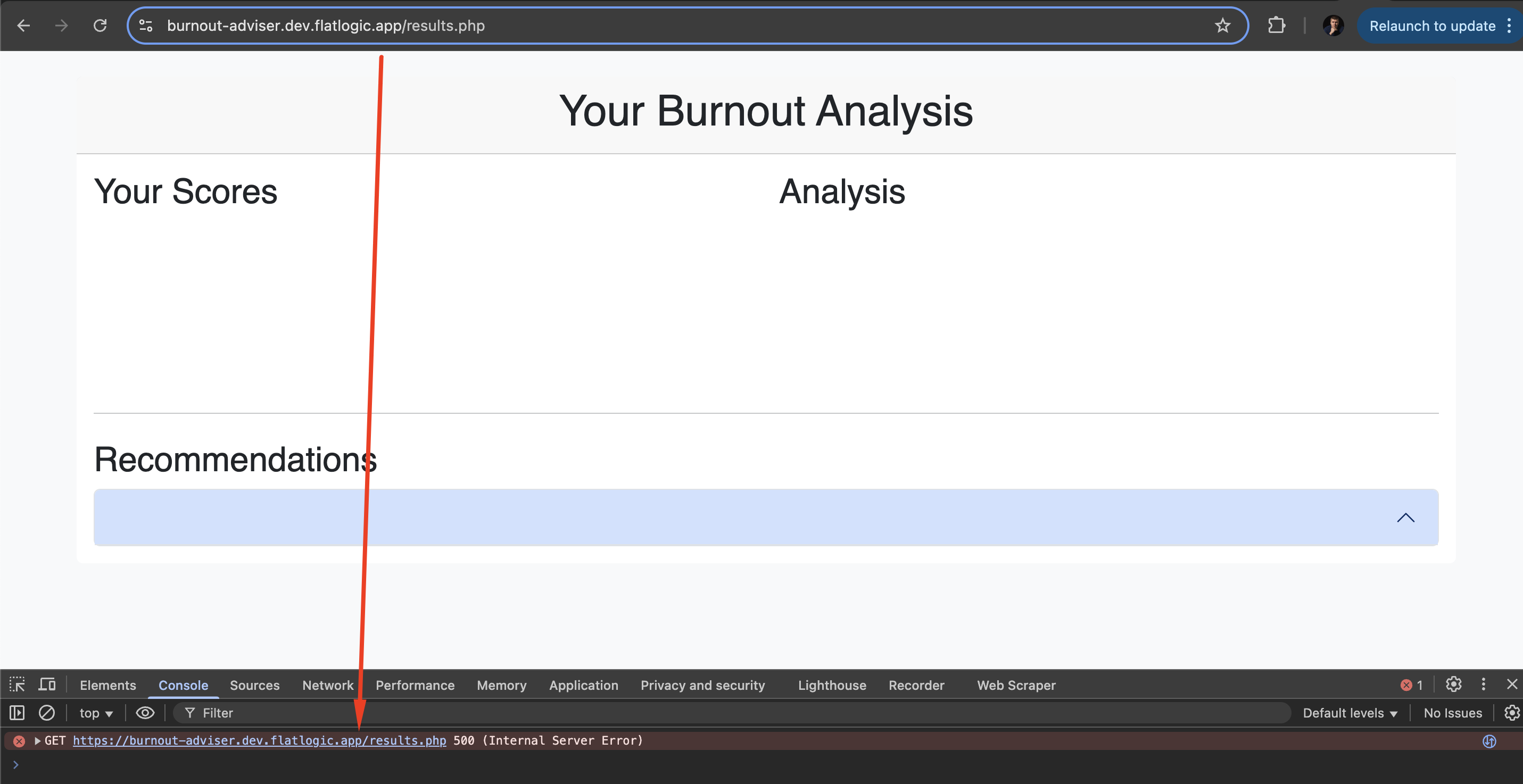
Task: Select the inspect element picker icon
Action: point(17,685)
